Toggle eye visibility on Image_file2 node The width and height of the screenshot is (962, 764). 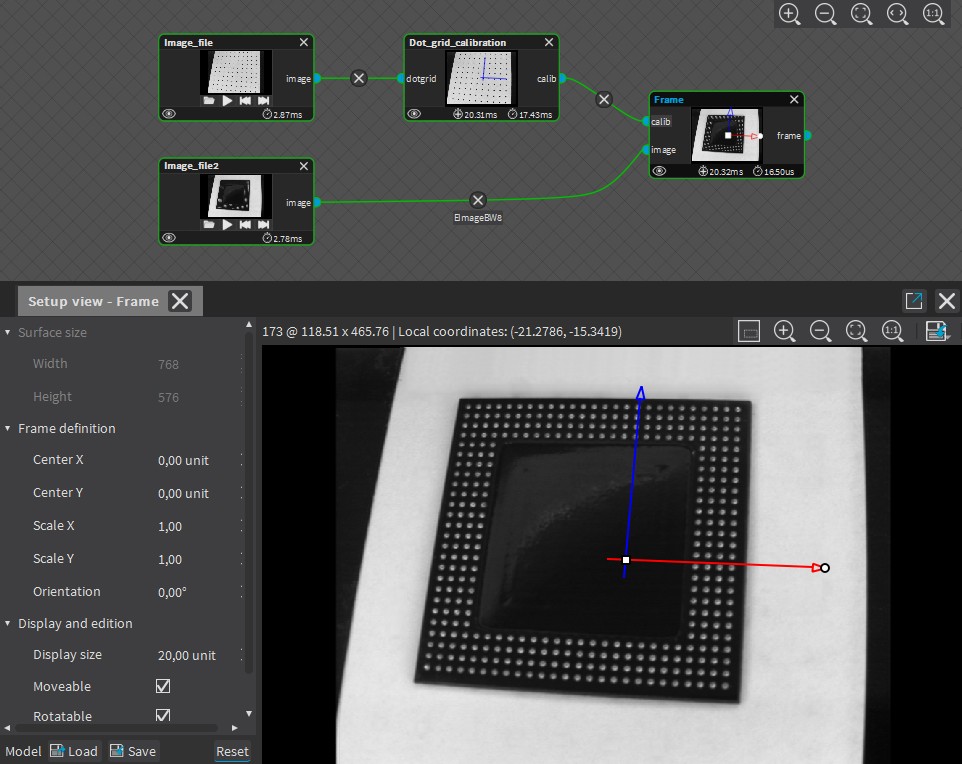tap(169, 238)
